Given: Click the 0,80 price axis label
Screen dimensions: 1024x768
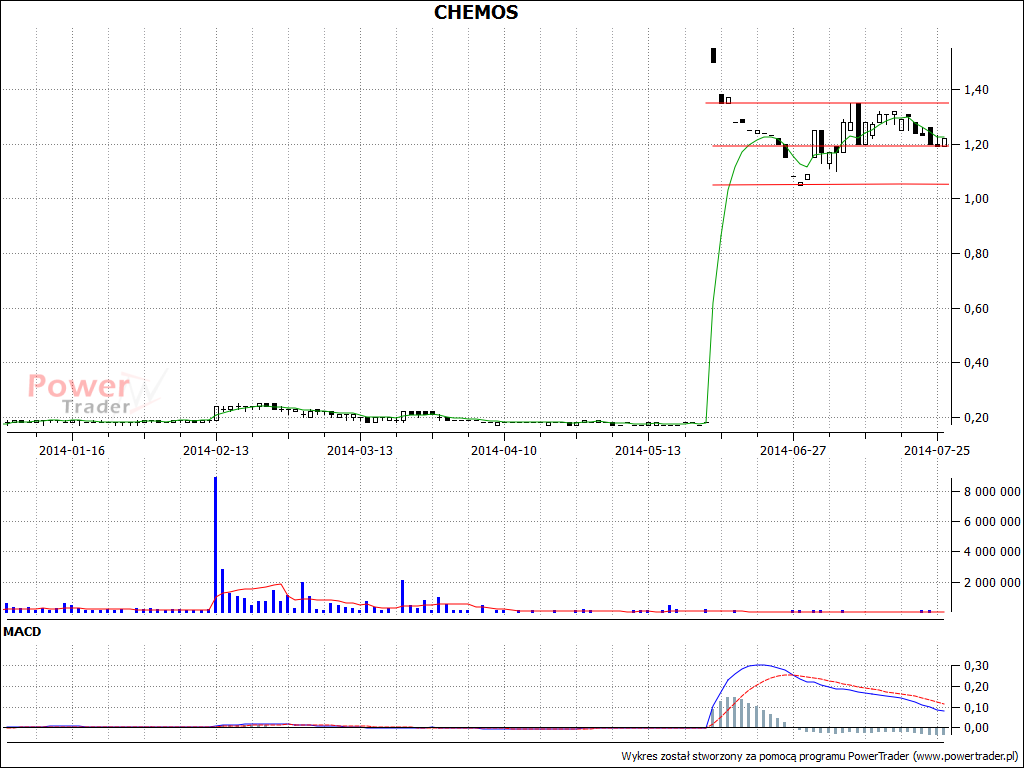Looking at the screenshot, I should click(976, 253).
